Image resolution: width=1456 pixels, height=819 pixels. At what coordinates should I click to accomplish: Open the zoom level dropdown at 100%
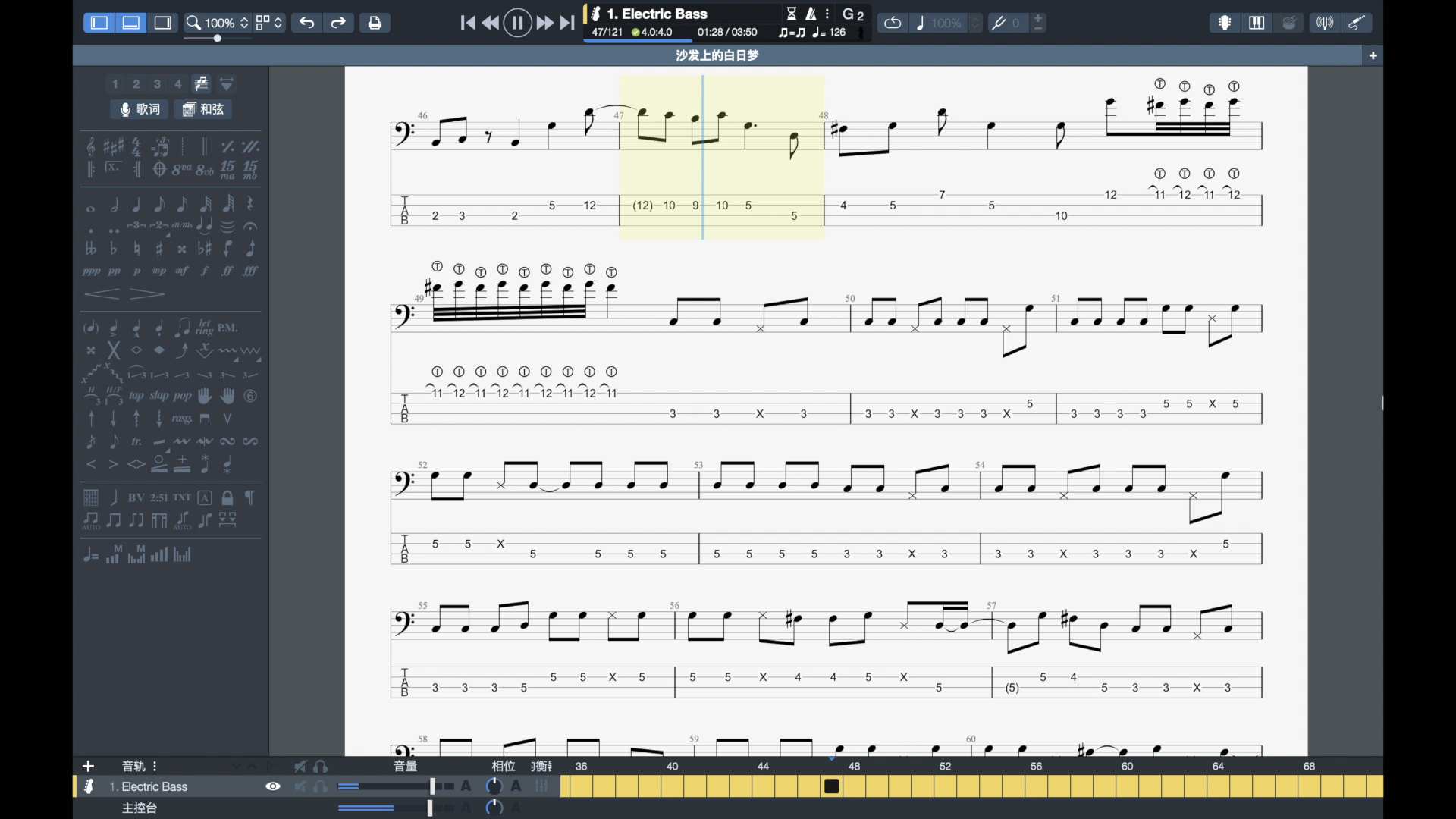tap(218, 23)
